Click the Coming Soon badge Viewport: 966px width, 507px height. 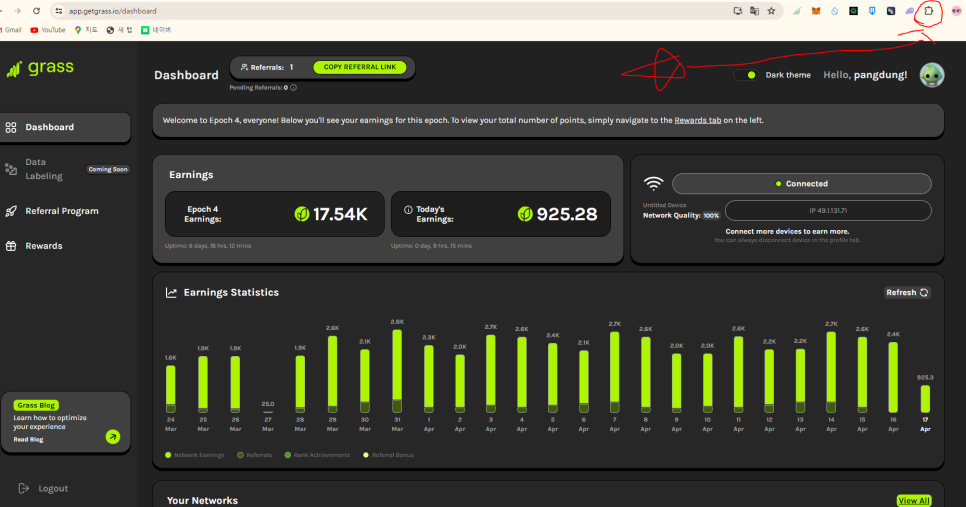coord(108,169)
